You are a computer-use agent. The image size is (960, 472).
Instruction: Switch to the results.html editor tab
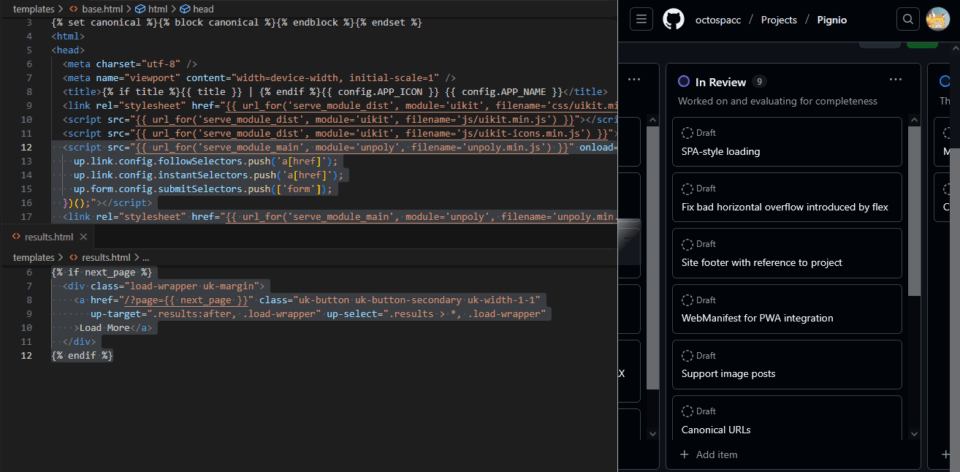pyautogui.click(x=49, y=237)
